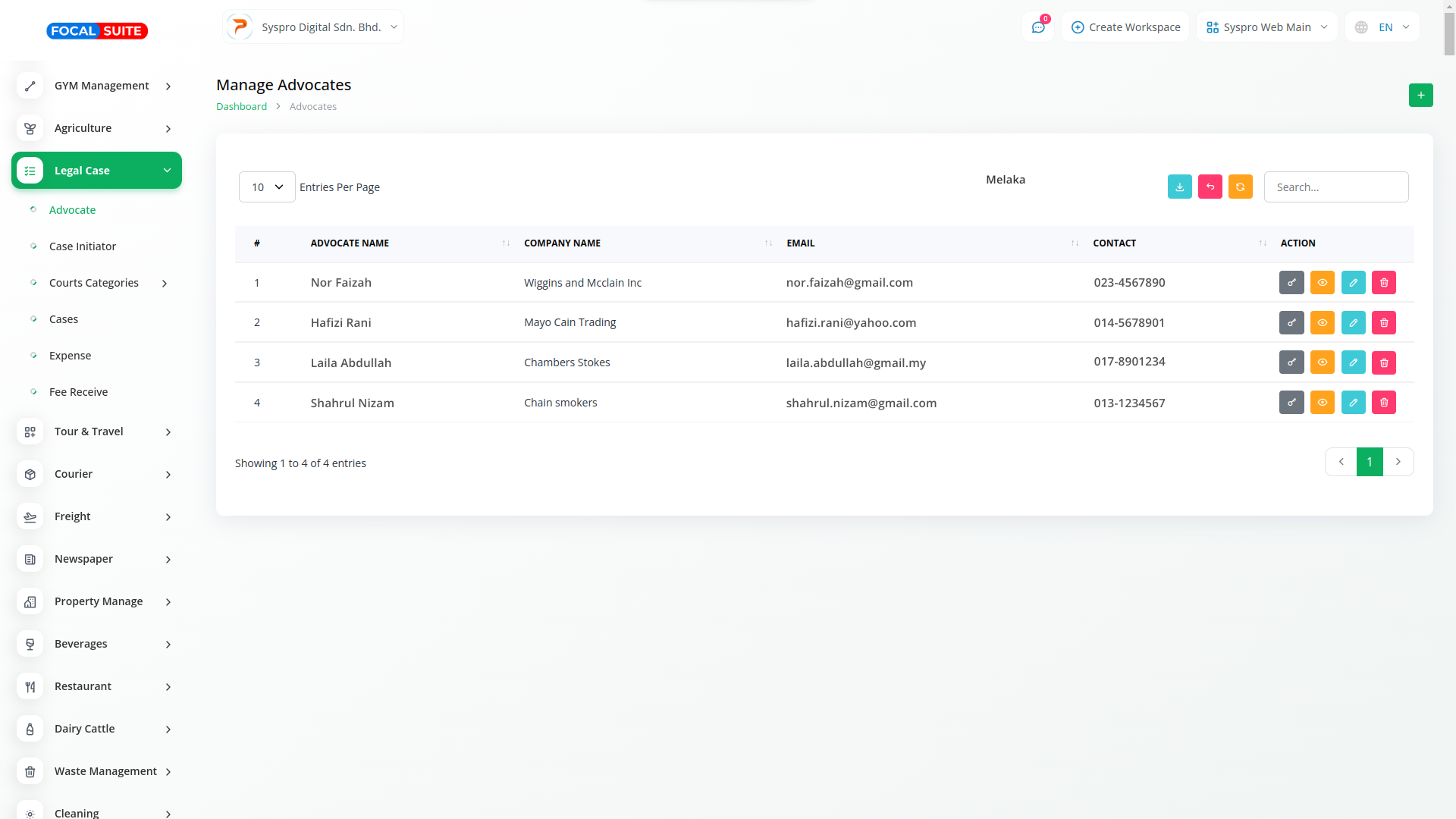Image resolution: width=1456 pixels, height=819 pixels.
Task: Click the pink back arrow icon
Action: [x=1210, y=187]
